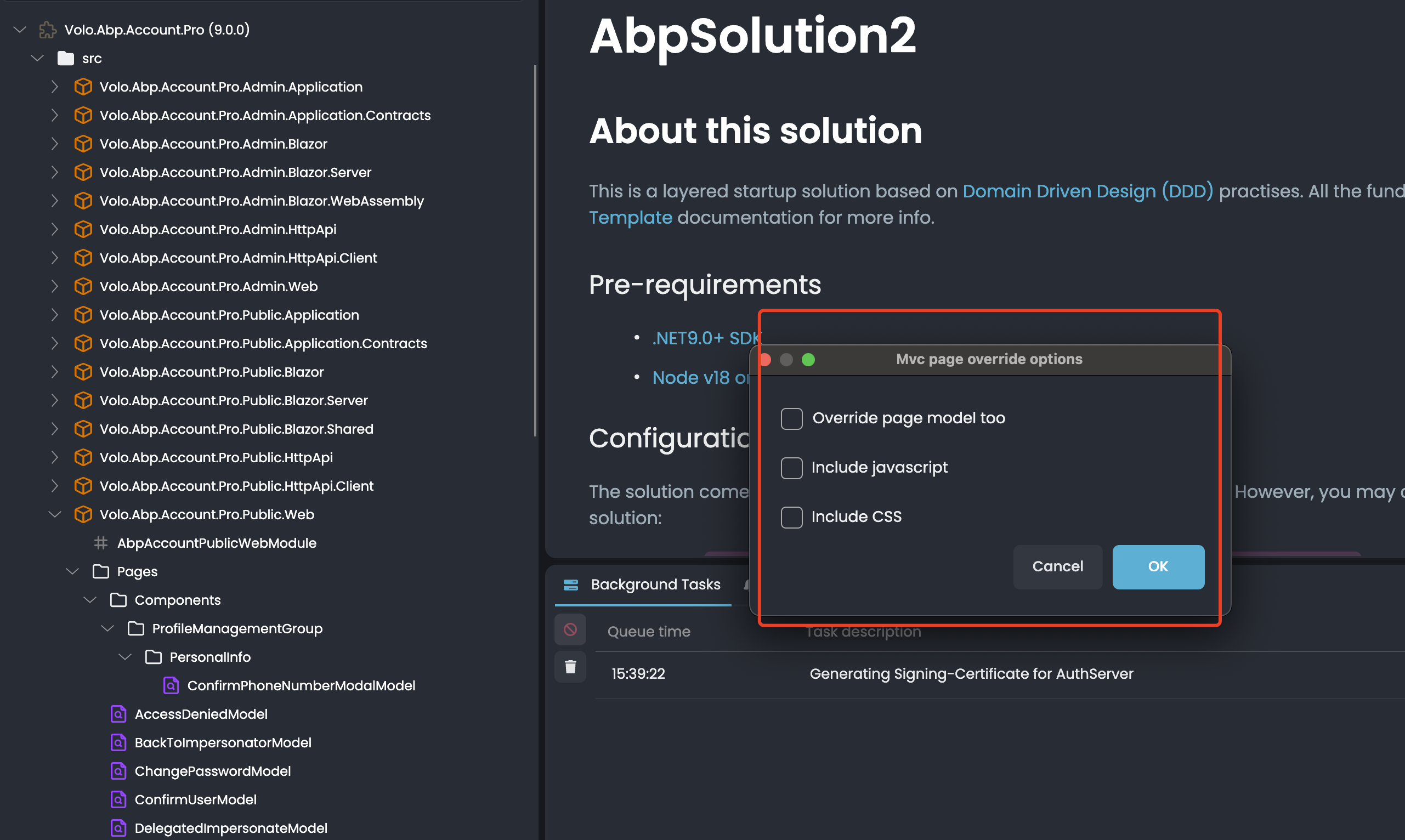Image resolution: width=1405 pixels, height=840 pixels.
Task: Click the trash icon in Background Tasks
Action: [x=570, y=667]
